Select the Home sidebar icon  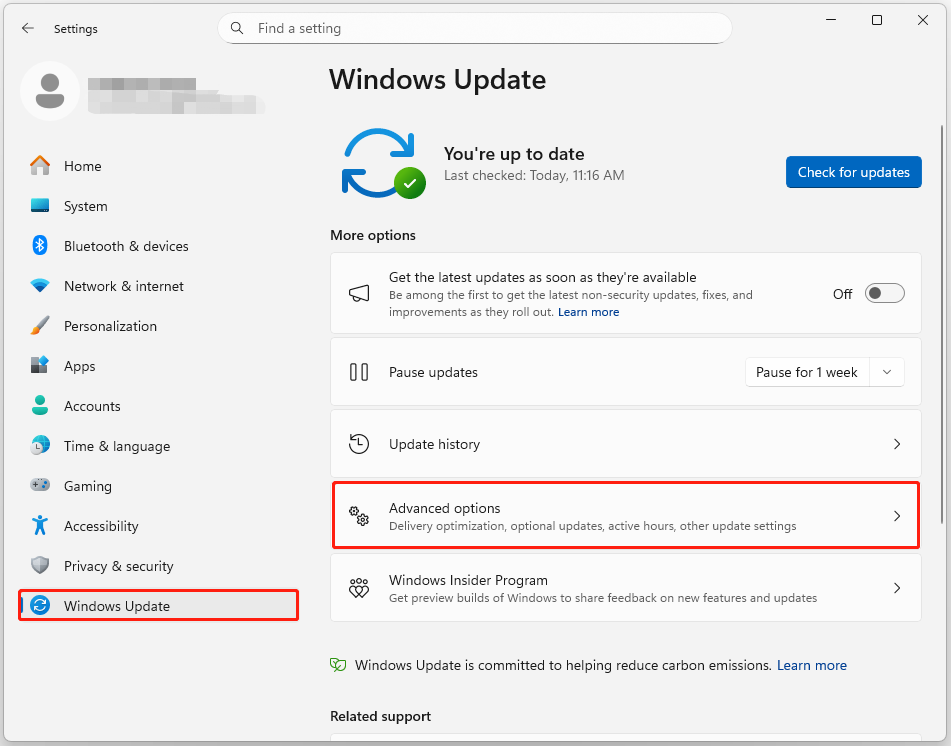pyautogui.click(x=40, y=166)
